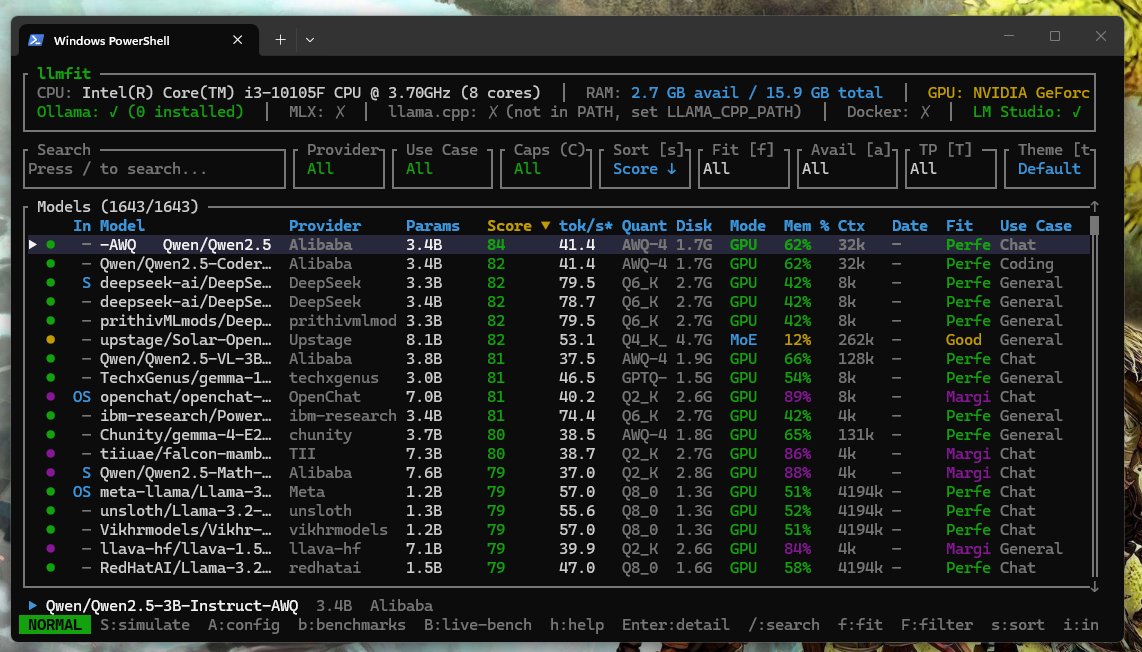Viewport: 1142px width, 652px height.
Task: Click the PowerShell icon in the tab
Action: (x=36, y=40)
